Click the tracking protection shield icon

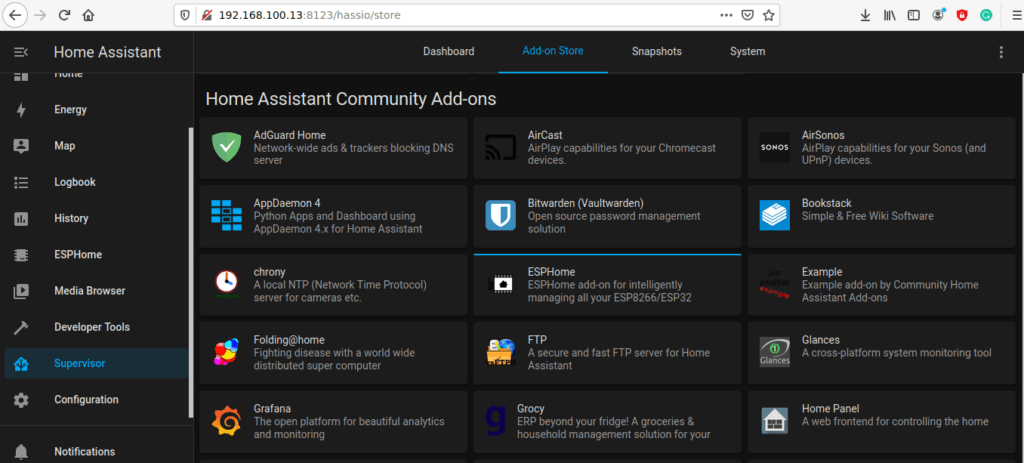(x=185, y=15)
